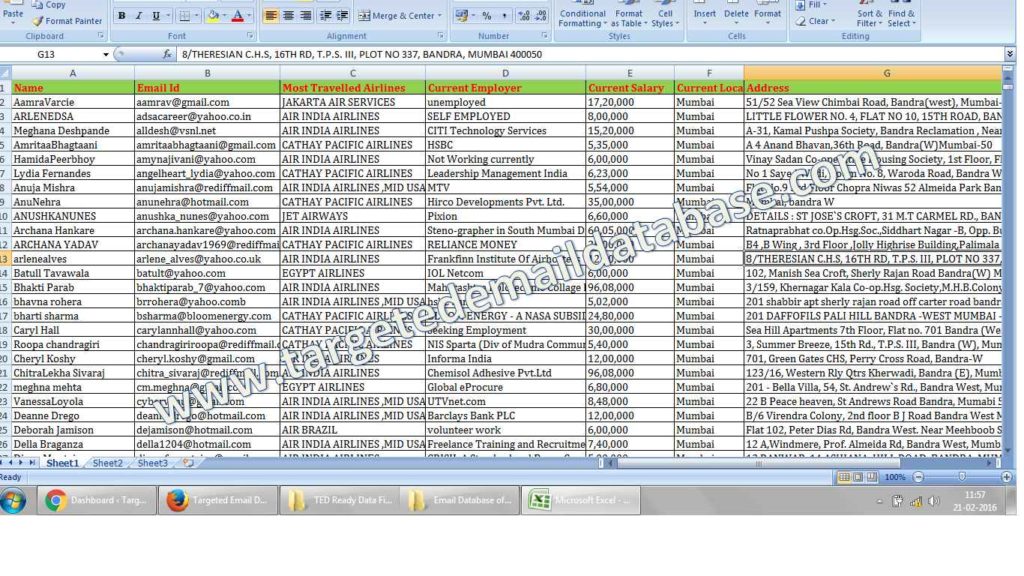Viewport: 1024px width, 576px height.
Task: Open Number format dialog launcher
Action: point(544,36)
